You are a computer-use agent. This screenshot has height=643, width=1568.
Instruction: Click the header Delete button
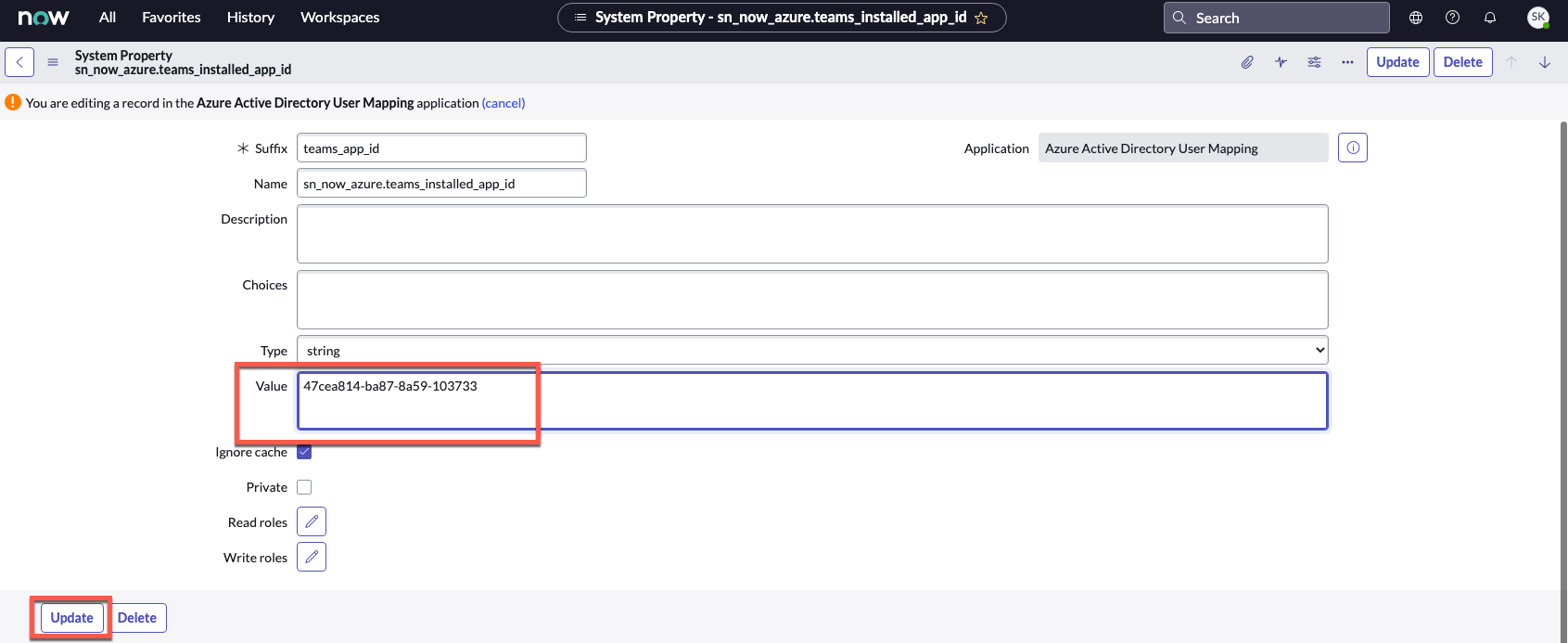[x=1463, y=62]
